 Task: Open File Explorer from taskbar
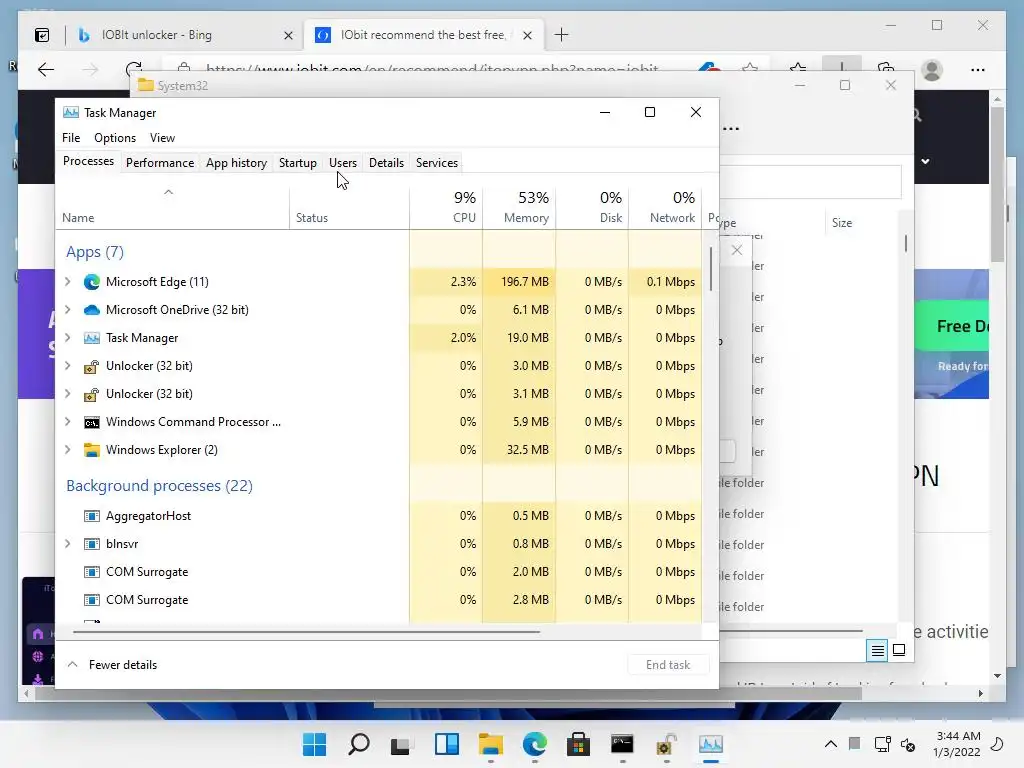[490, 744]
